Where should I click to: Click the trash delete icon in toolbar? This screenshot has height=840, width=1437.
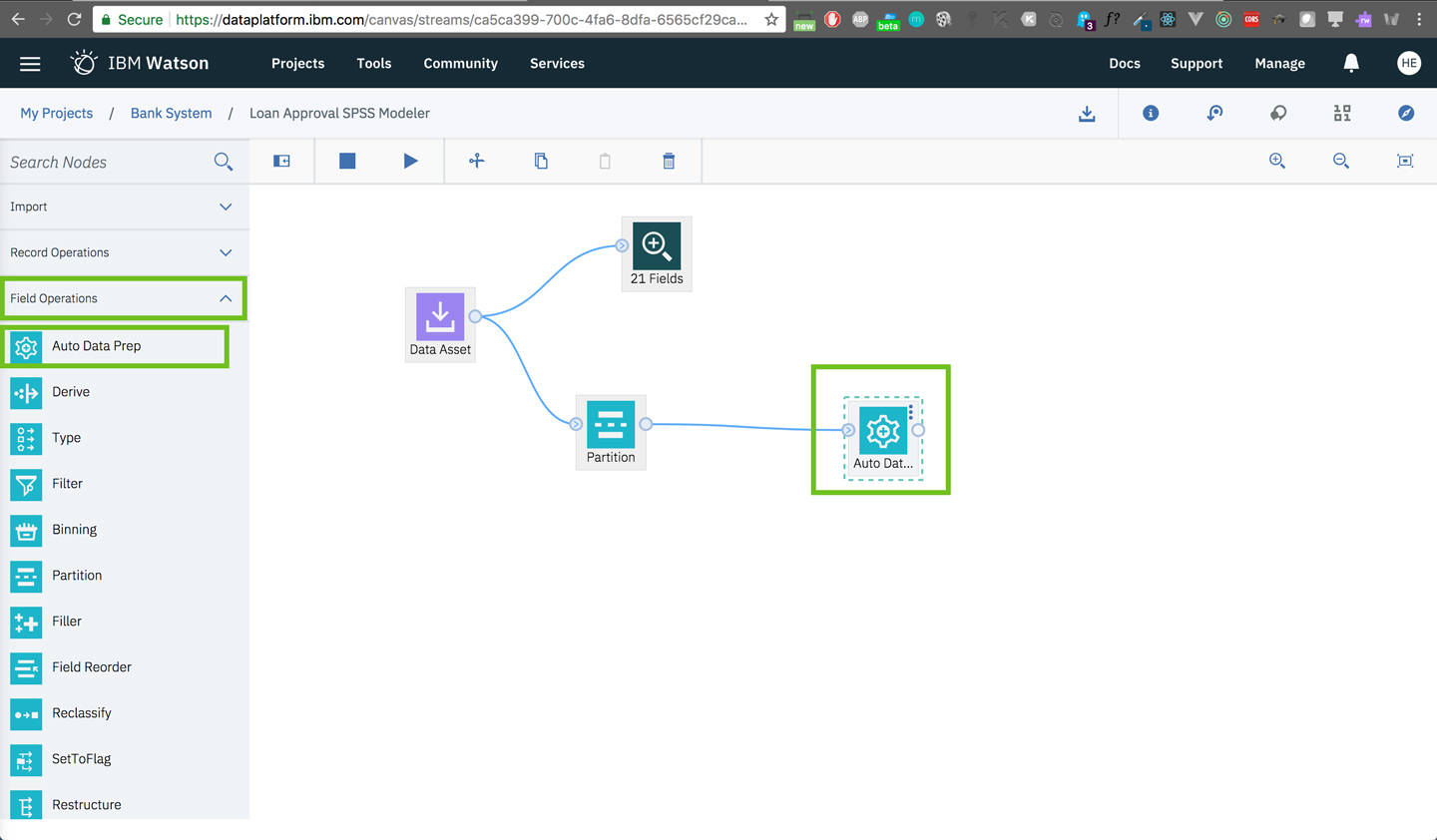[669, 161]
